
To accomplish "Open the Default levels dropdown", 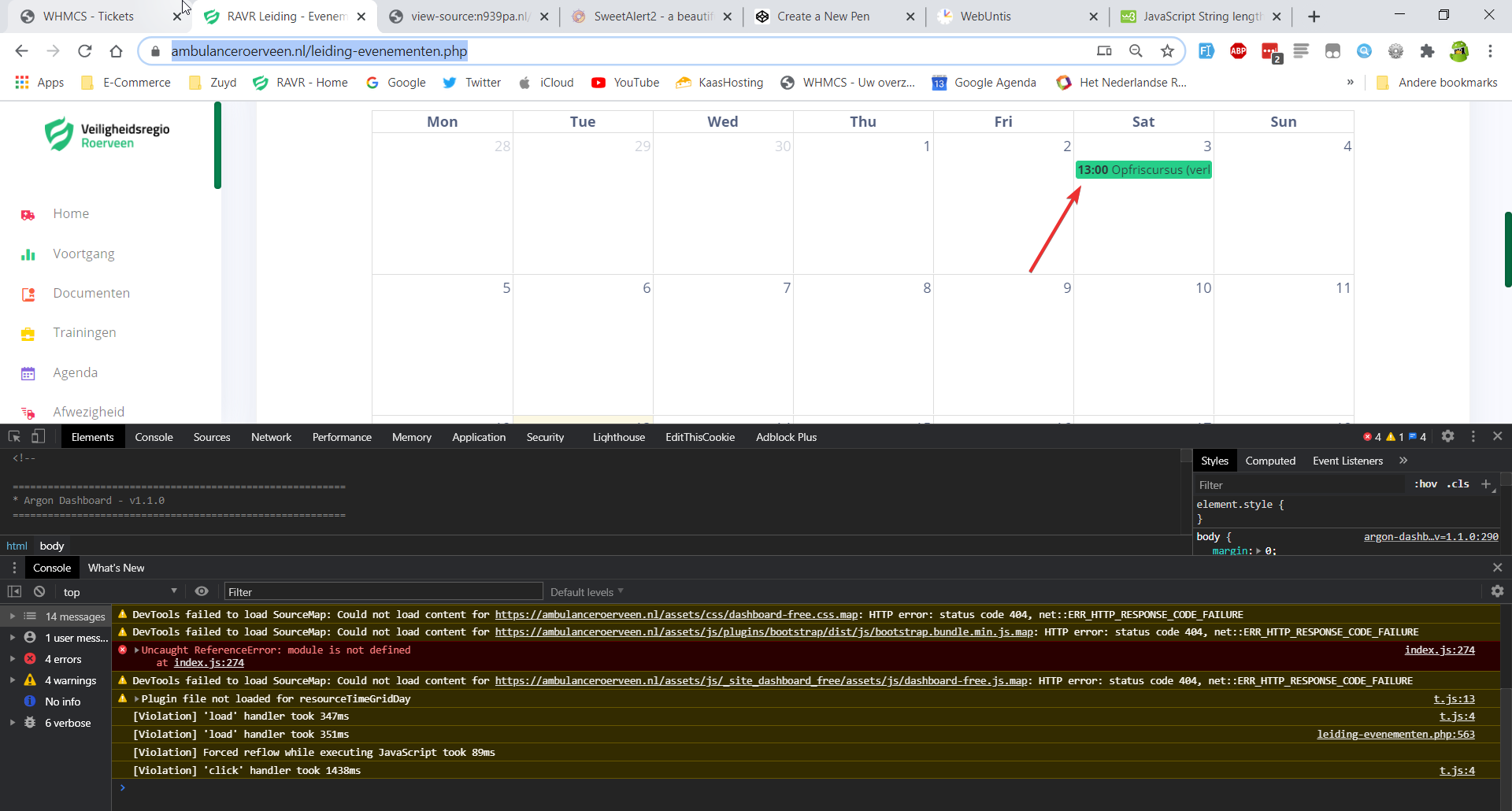I will tap(587, 592).
